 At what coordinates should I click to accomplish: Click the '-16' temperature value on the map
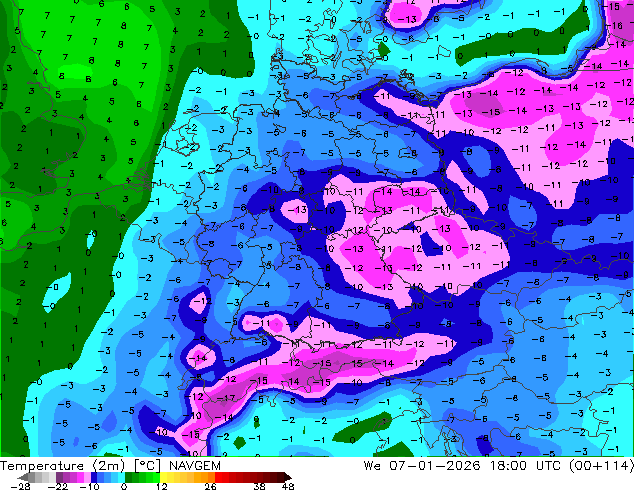[x=614, y=26]
